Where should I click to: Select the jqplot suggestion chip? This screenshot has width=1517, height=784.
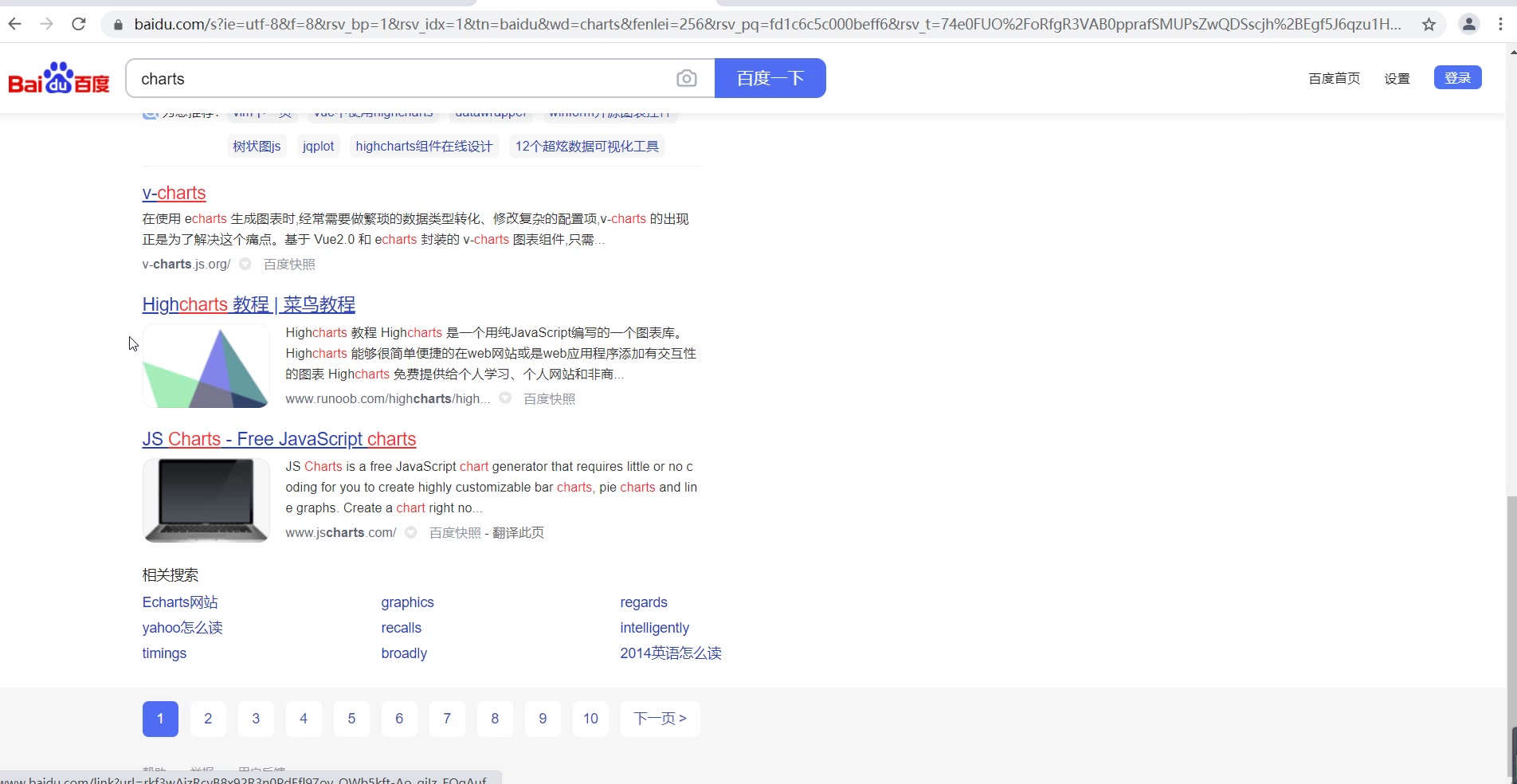tap(319, 146)
